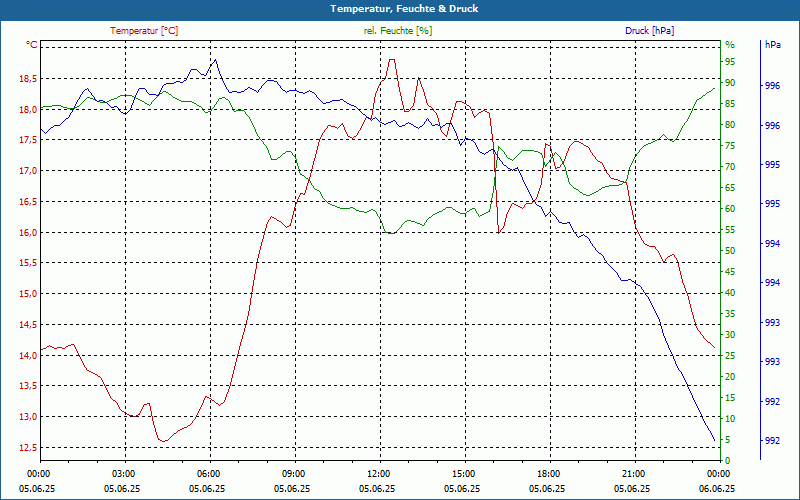Click the 85 humidity axis value
The image size is (800, 500).
(x=730, y=104)
